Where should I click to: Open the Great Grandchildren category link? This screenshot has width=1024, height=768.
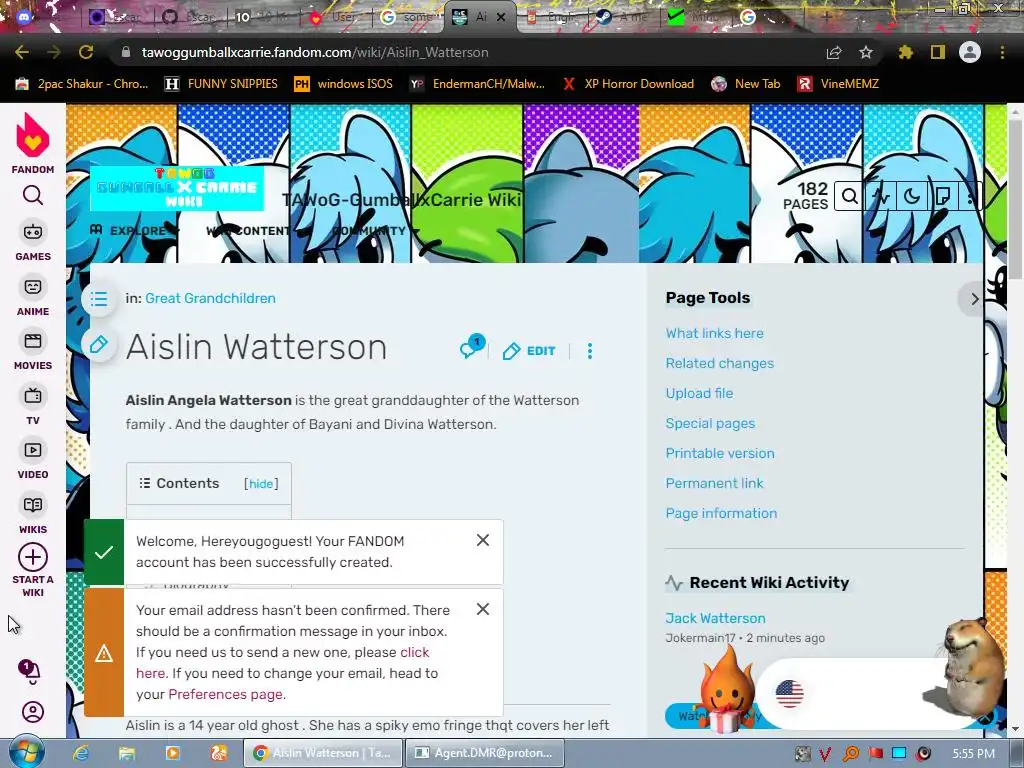click(x=210, y=298)
